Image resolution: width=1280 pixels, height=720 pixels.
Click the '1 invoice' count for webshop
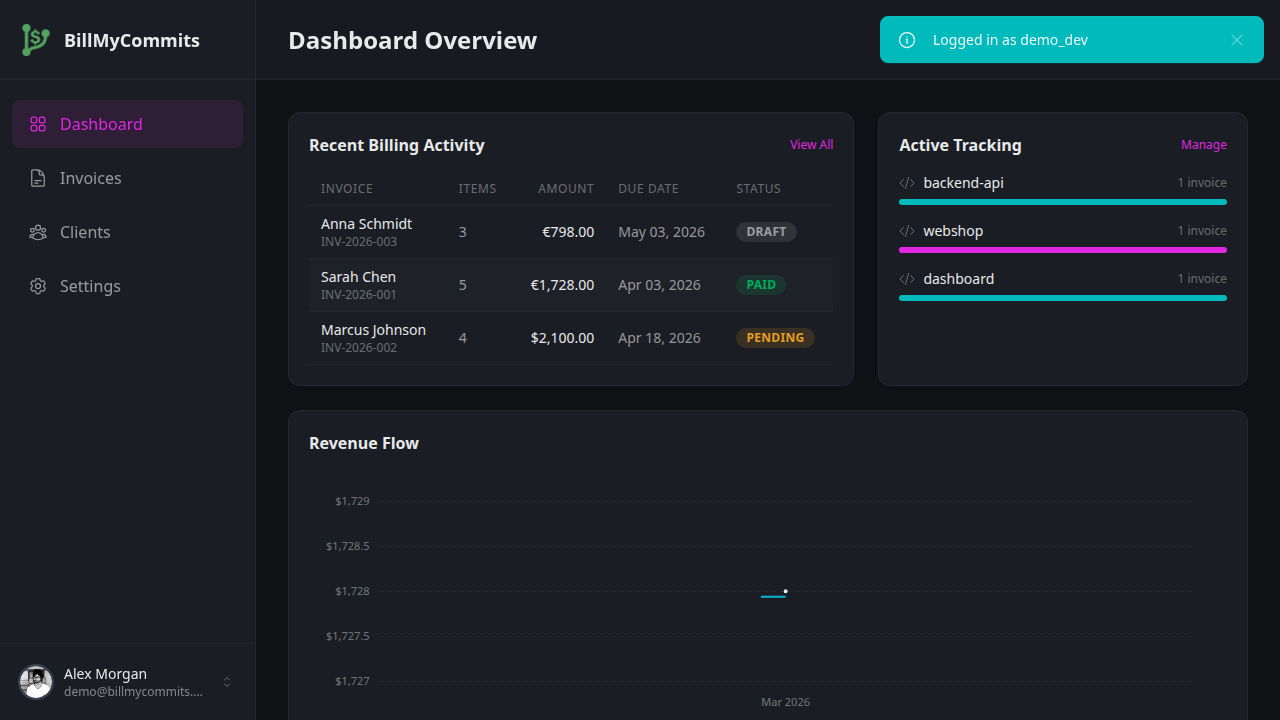tap(1202, 231)
